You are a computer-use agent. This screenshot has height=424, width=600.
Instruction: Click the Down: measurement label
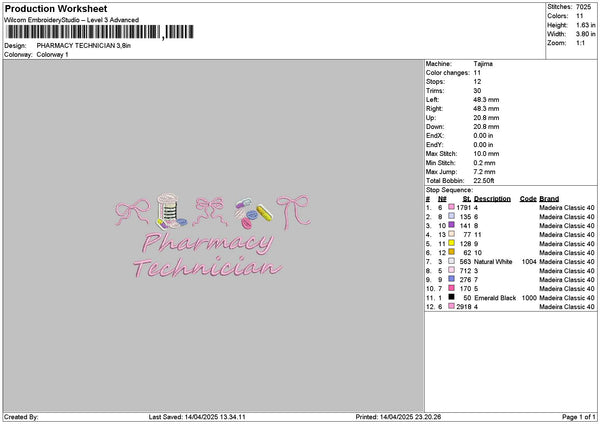[435, 127]
